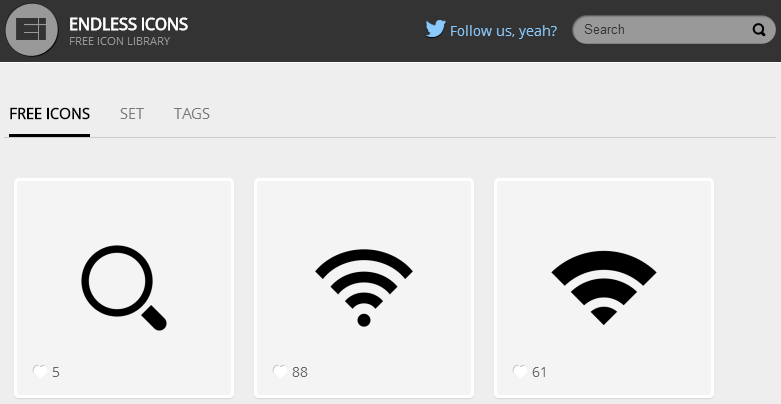Like the magnifying glass icon via heart
Viewport: 781px width, 404px height.
40,372
